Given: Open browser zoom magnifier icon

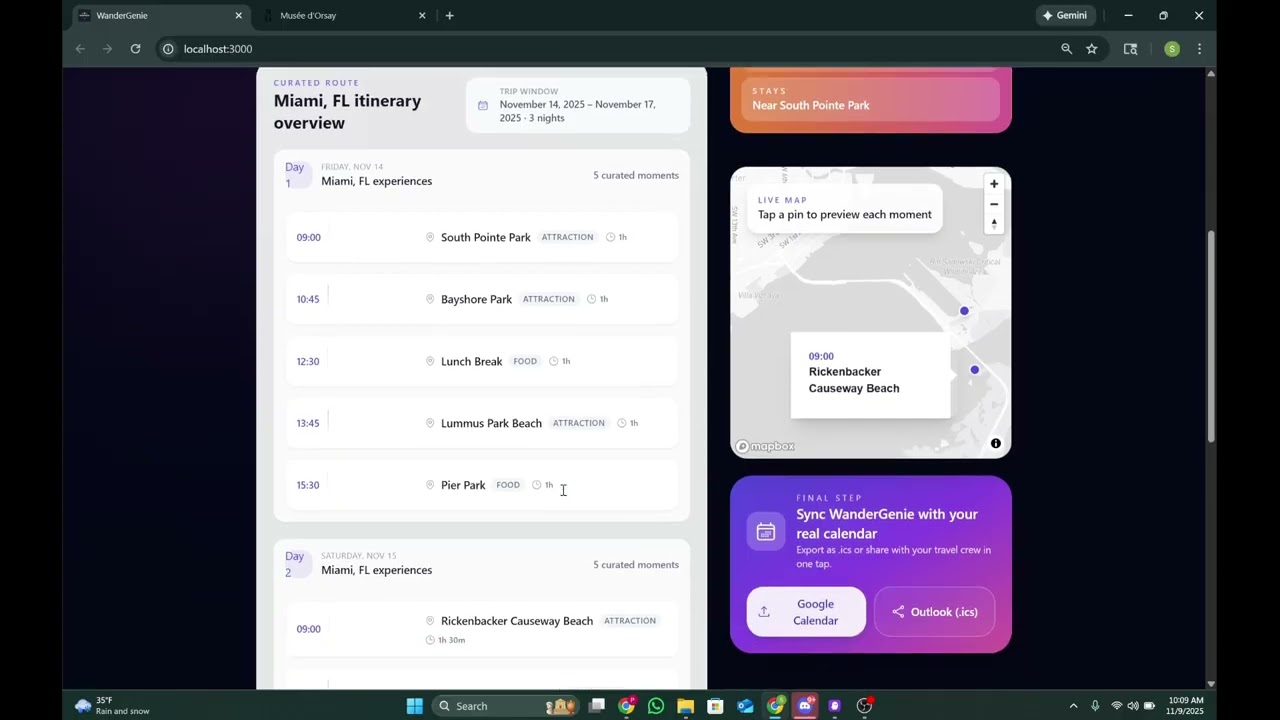Looking at the screenshot, I should [1066, 49].
